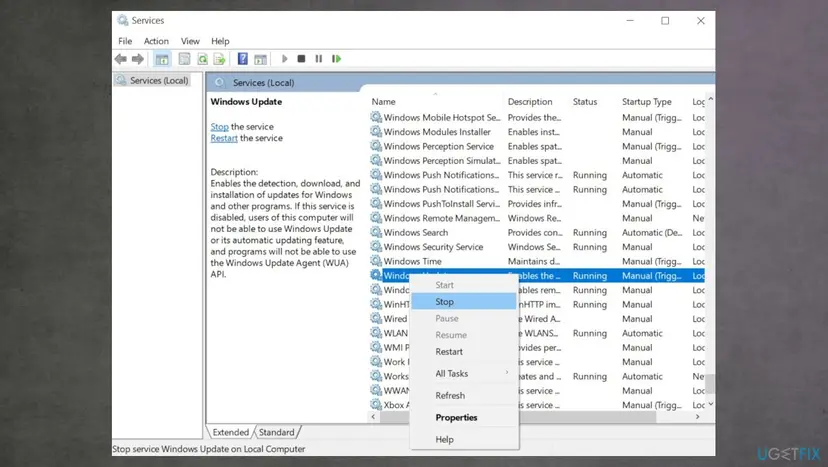Image resolution: width=828 pixels, height=467 pixels.
Task: Open the View menu
Action: pos(190,41)
